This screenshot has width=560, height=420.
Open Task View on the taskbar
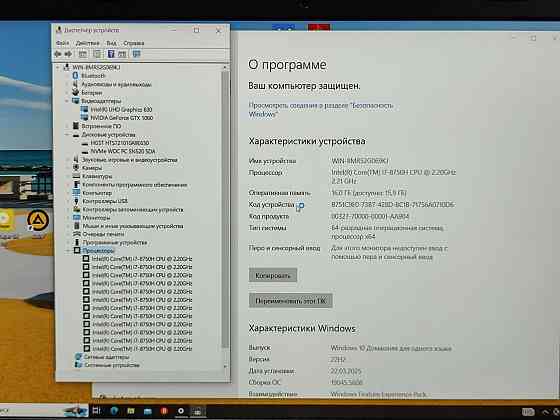point(96,411)
